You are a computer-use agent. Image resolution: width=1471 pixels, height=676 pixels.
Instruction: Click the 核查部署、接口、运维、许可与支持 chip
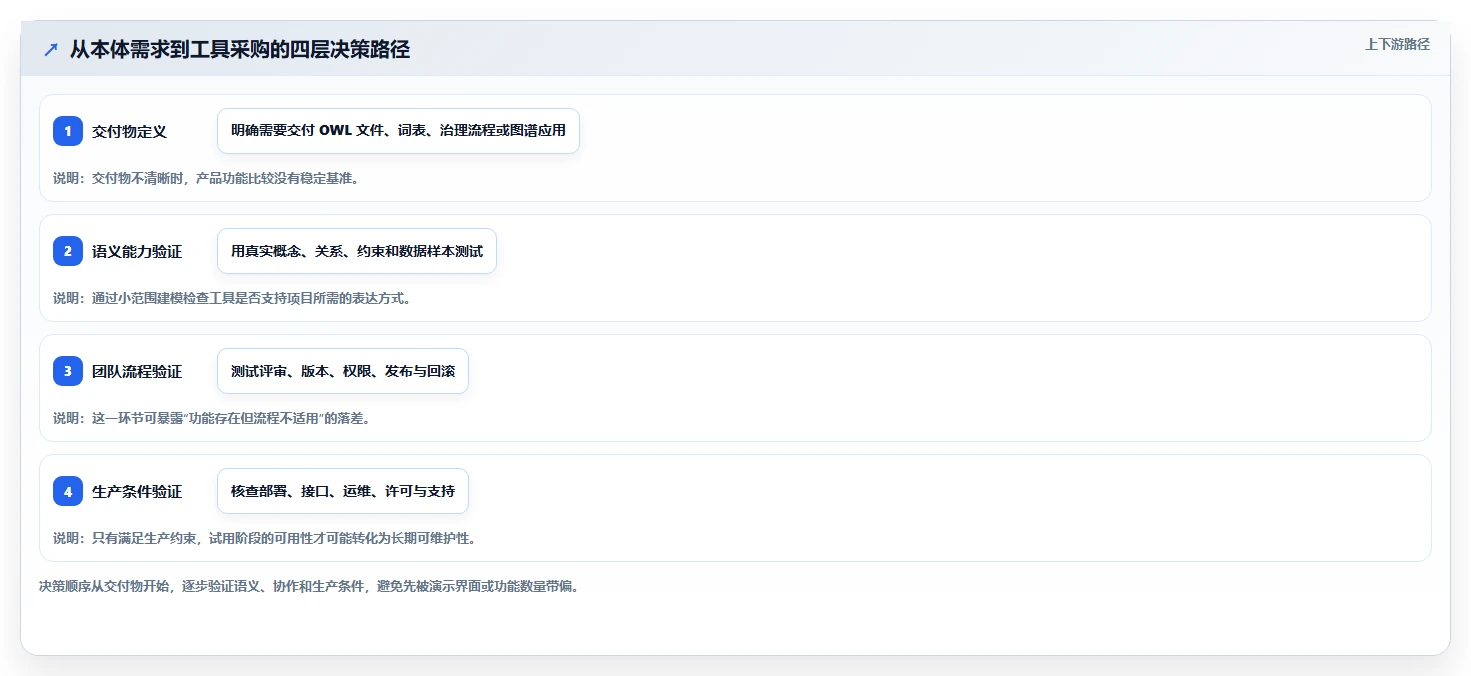click(343, 491)
